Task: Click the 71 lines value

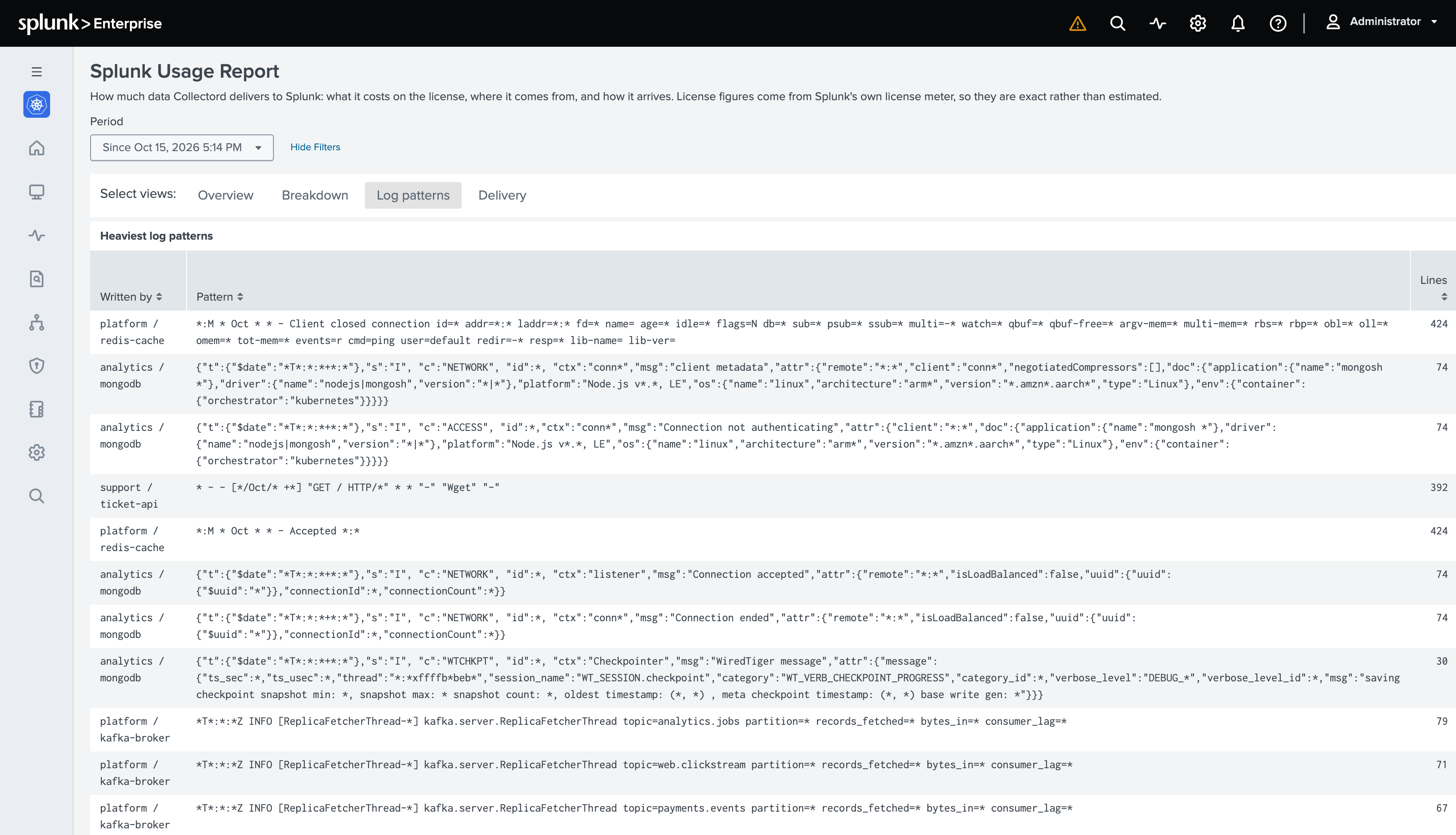Action: click(x=1442, y=765)
